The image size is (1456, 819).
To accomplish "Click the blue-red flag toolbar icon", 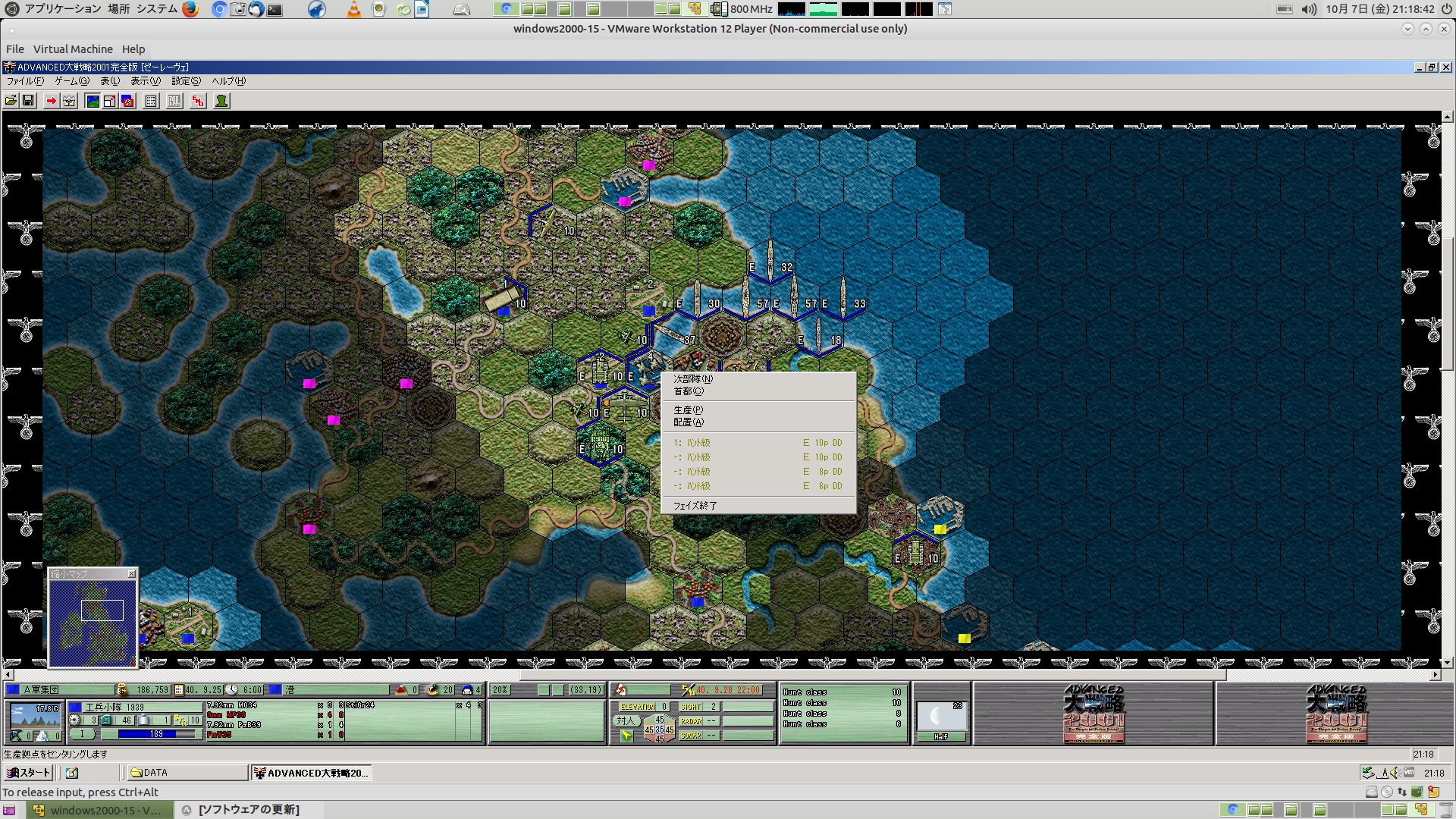I will click(x=128, y=101).
